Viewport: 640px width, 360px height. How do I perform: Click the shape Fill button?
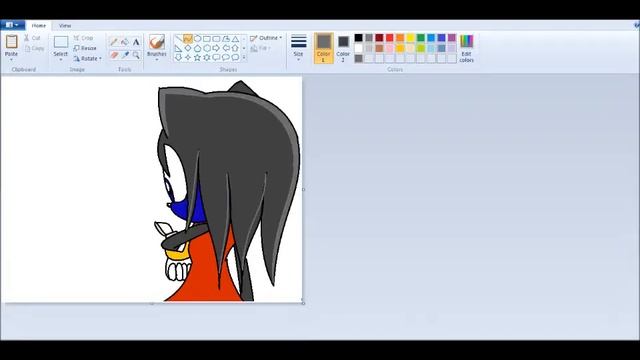(260, 48)
